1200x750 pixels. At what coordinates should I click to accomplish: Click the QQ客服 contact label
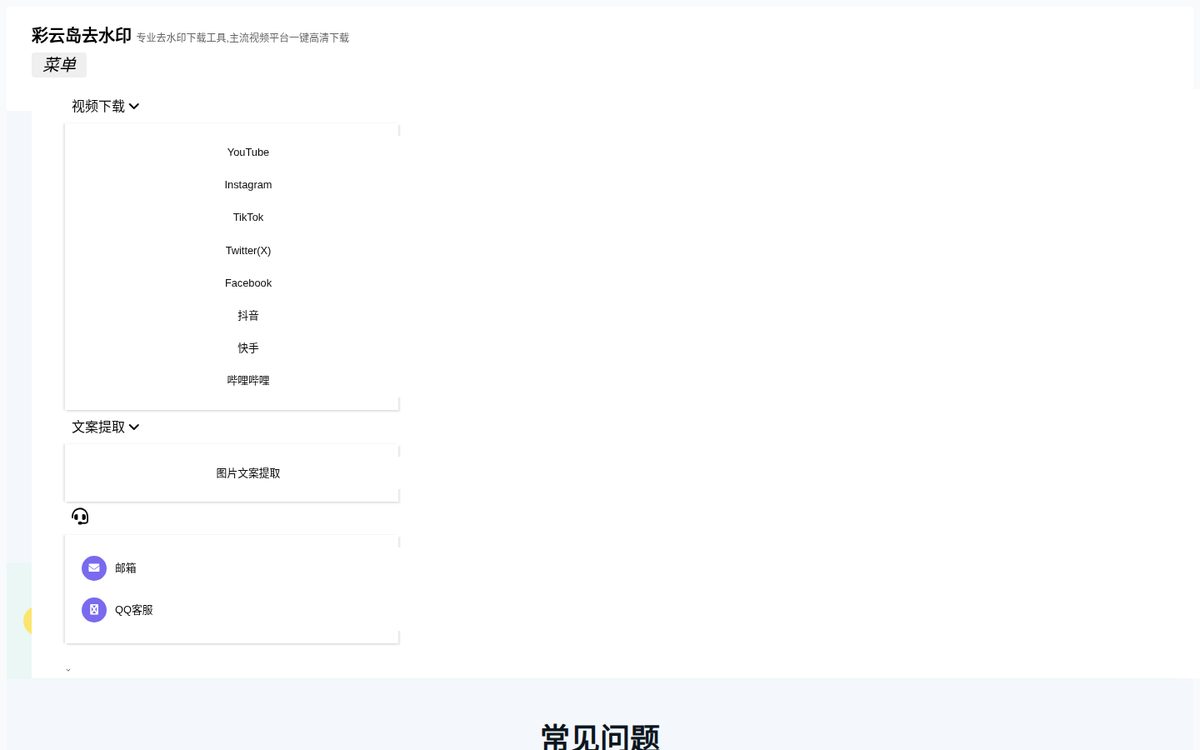pyautogui.click(x=134, y=610)
